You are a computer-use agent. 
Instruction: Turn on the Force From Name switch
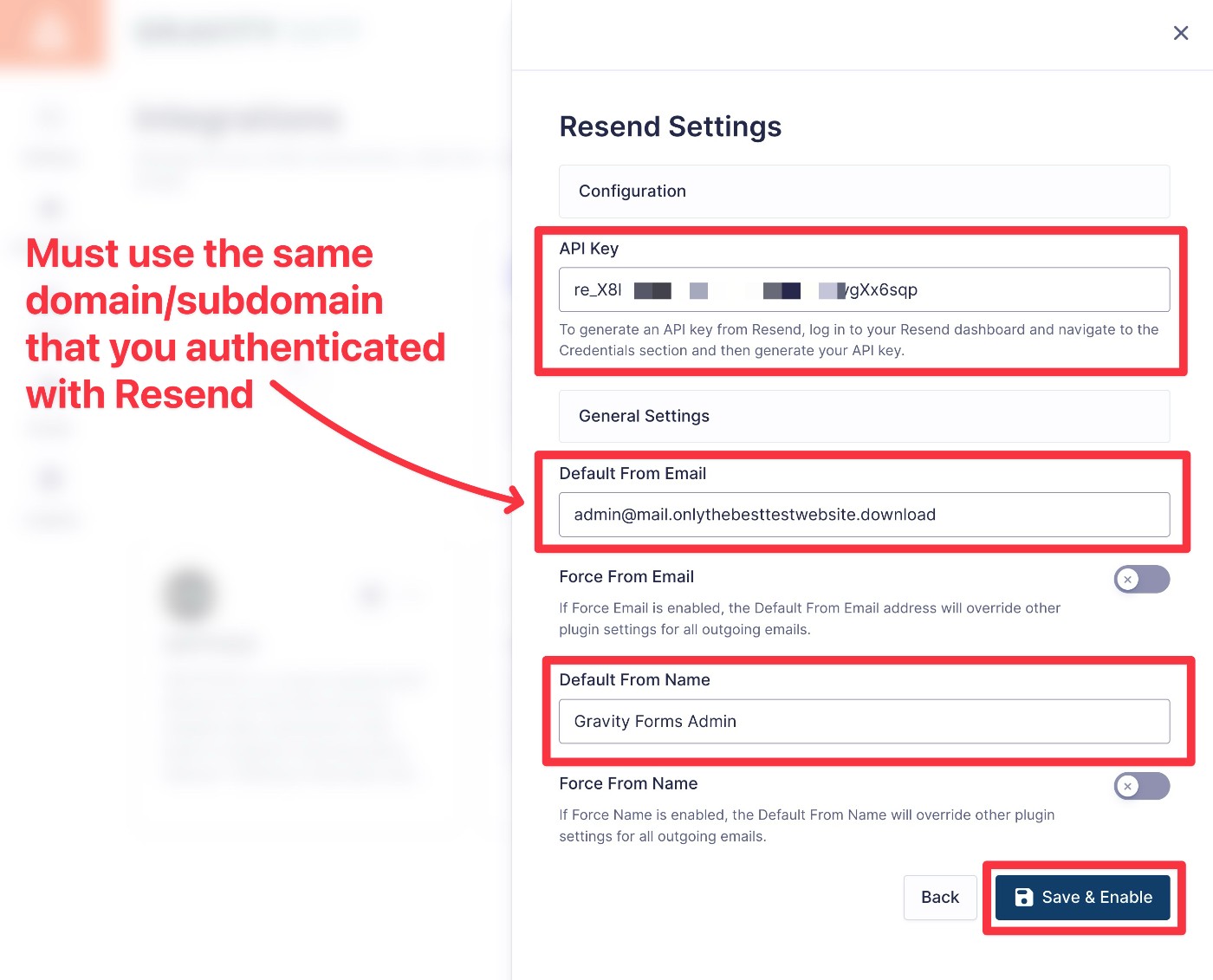click(x=1141, y=786)
